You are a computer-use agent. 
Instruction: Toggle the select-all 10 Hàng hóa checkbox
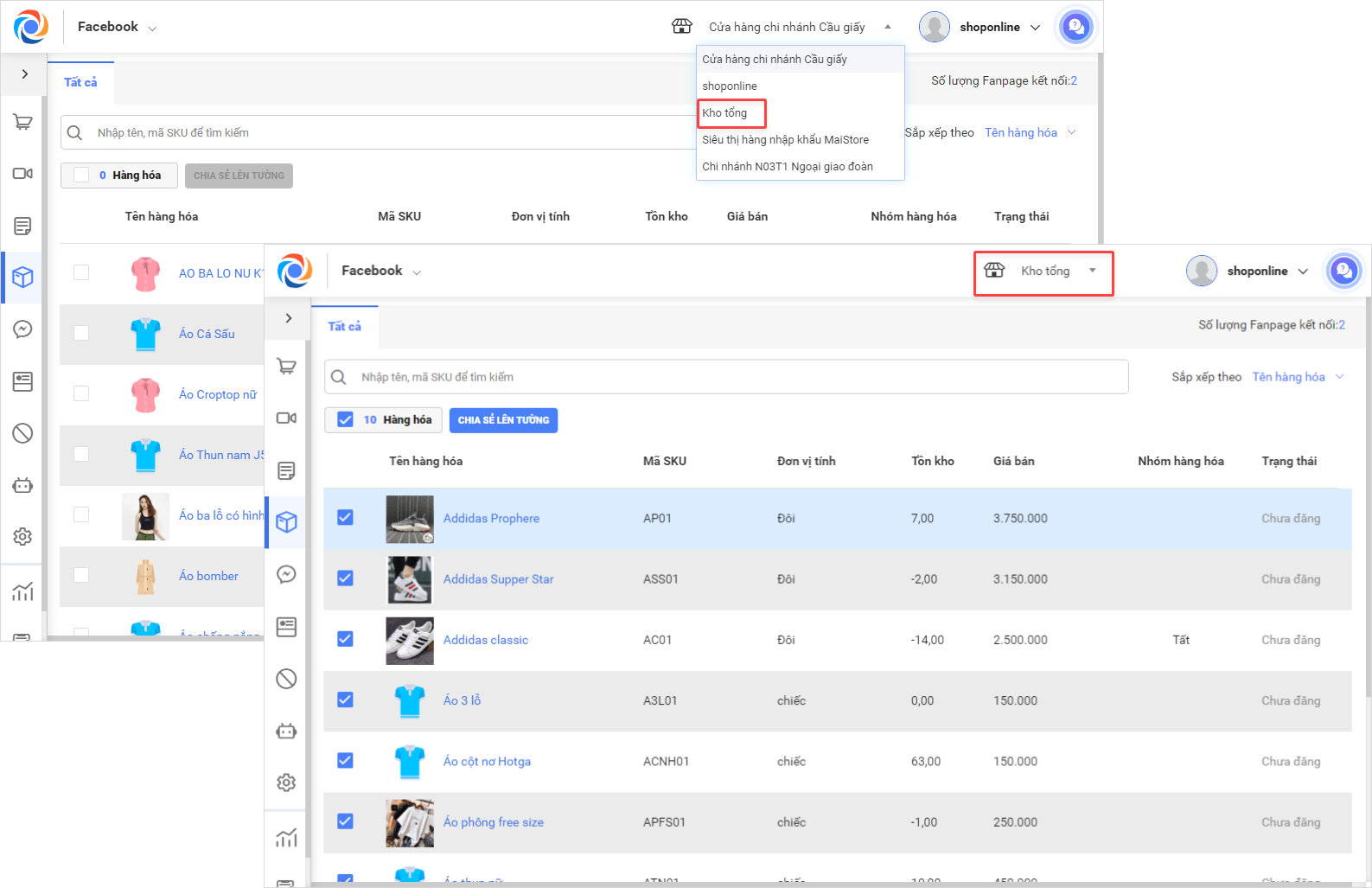(346, 419)
